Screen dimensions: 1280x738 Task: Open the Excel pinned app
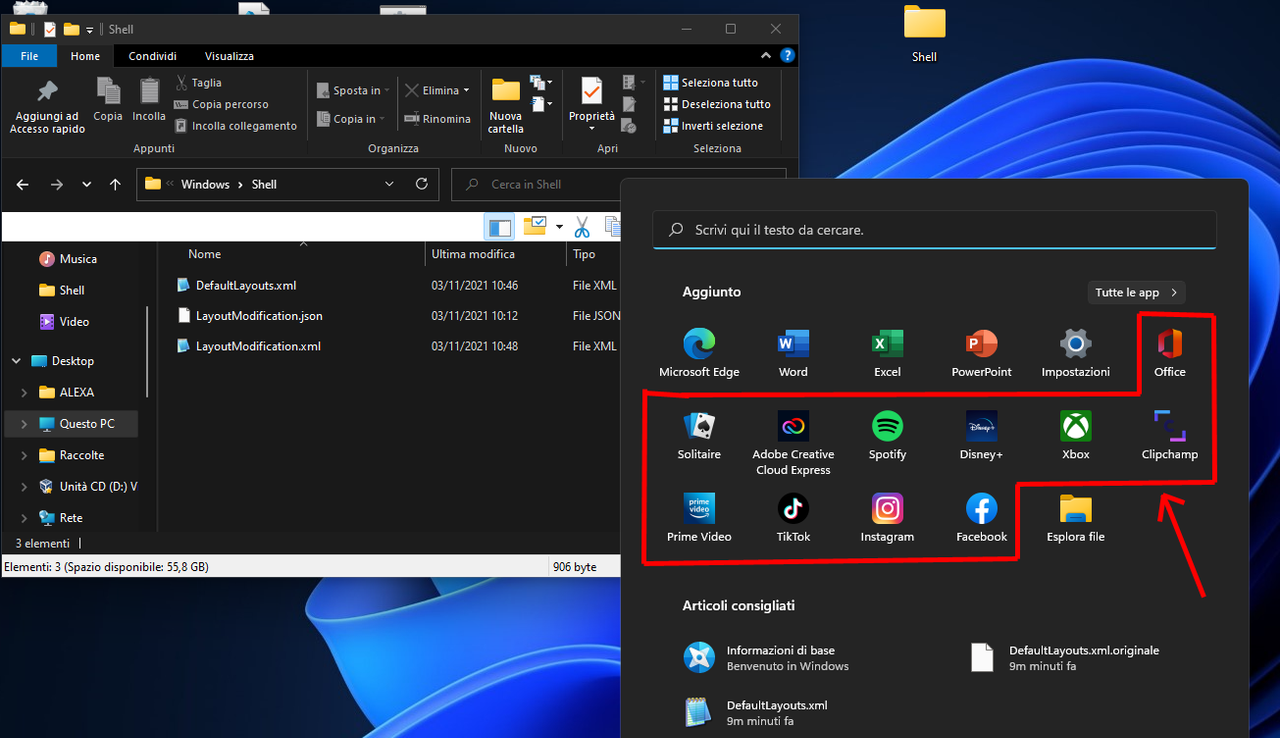click(x=887, y=354)
